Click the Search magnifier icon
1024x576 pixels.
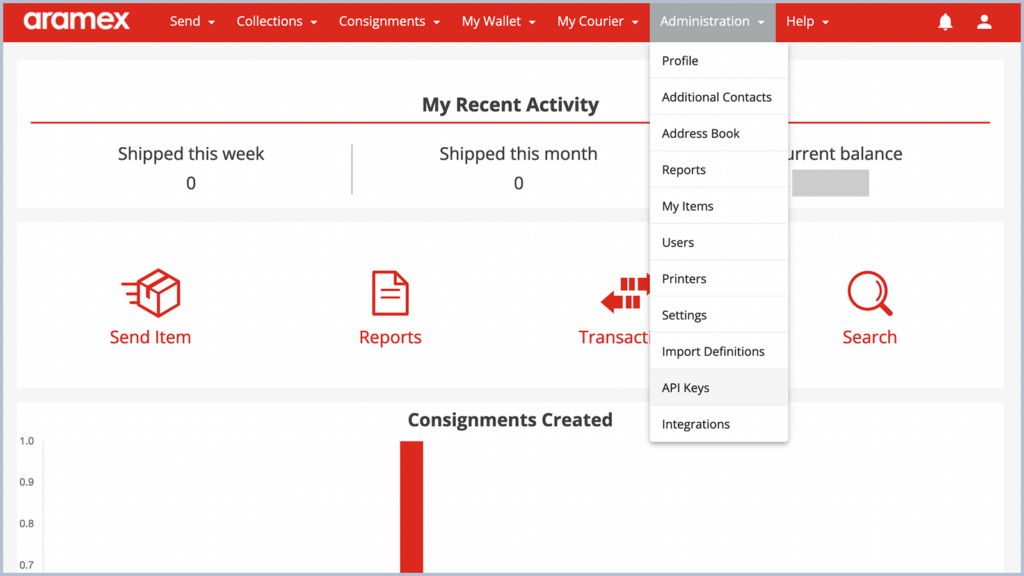click(x=869, y=292)
